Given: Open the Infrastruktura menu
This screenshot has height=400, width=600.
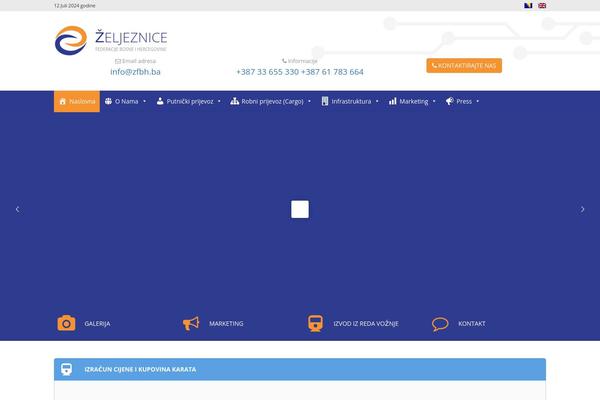Looking at the screenshot, I should 351,101.
